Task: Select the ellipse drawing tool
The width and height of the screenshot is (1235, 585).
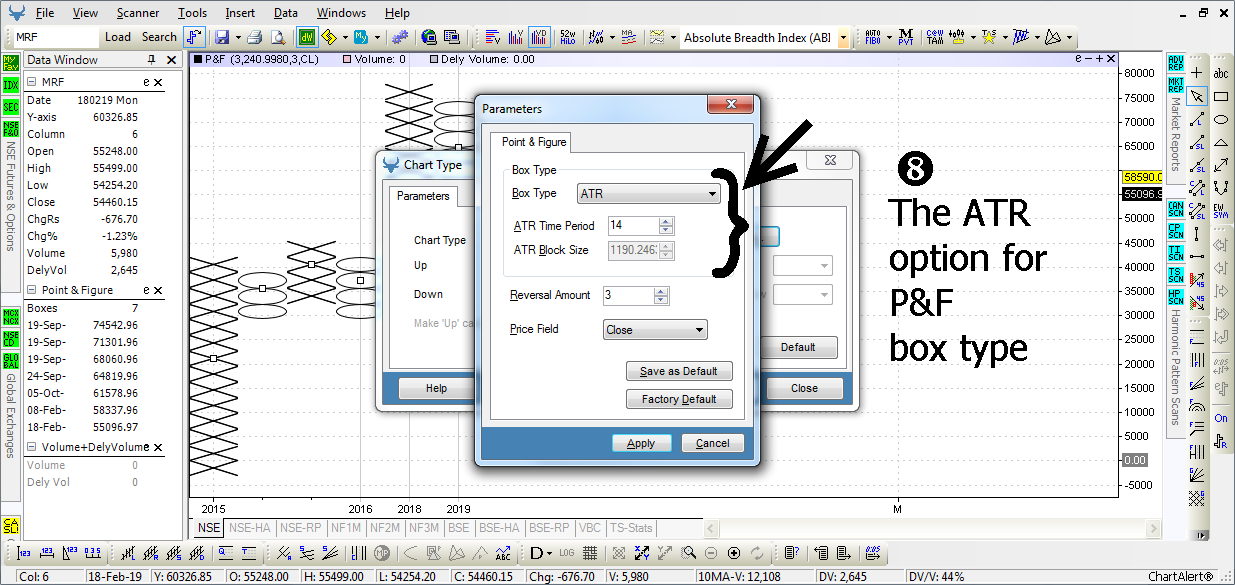Action: coord(1221,119)
